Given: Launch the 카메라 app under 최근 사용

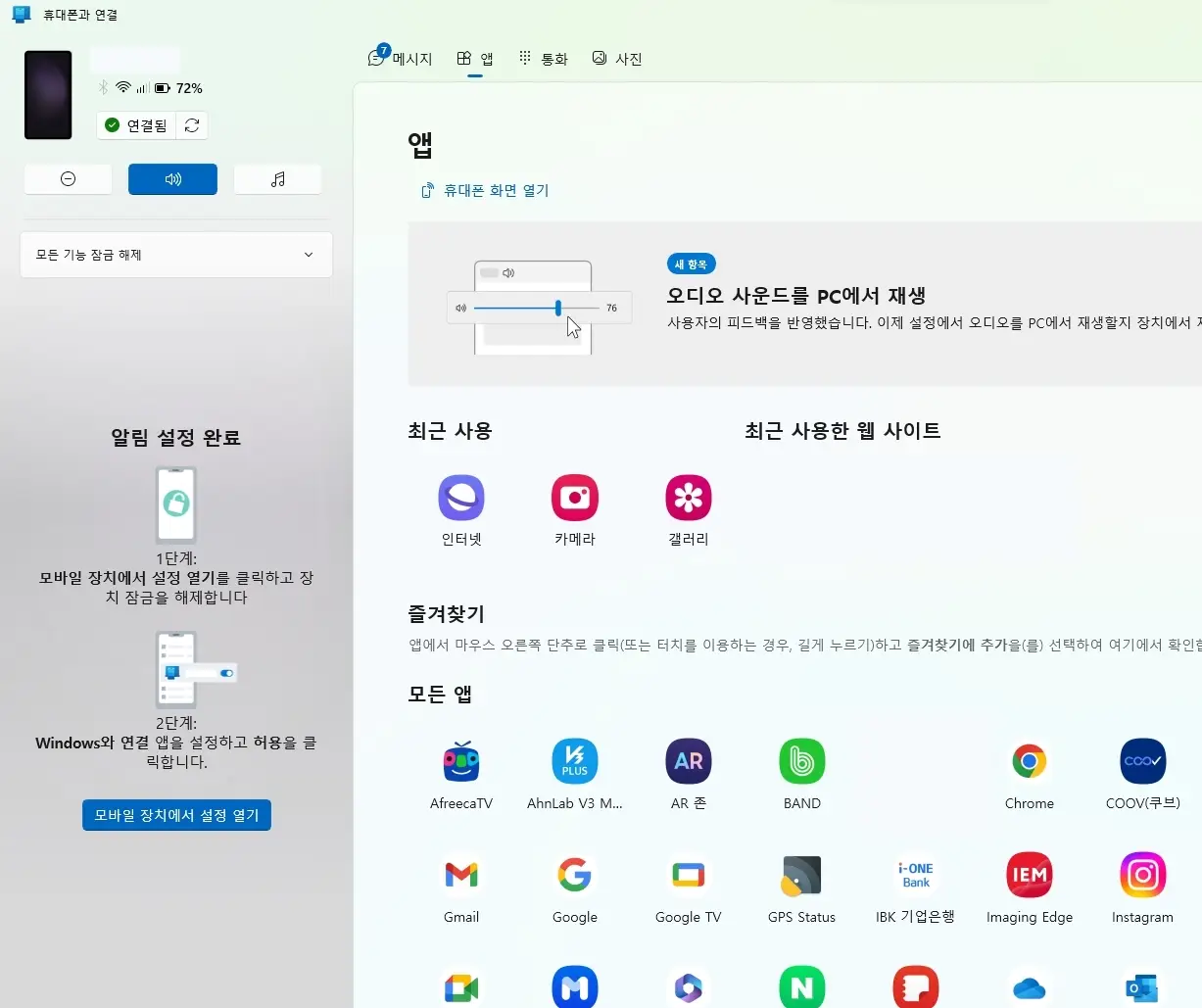Looking at the screenshot, I should point(574,497).
